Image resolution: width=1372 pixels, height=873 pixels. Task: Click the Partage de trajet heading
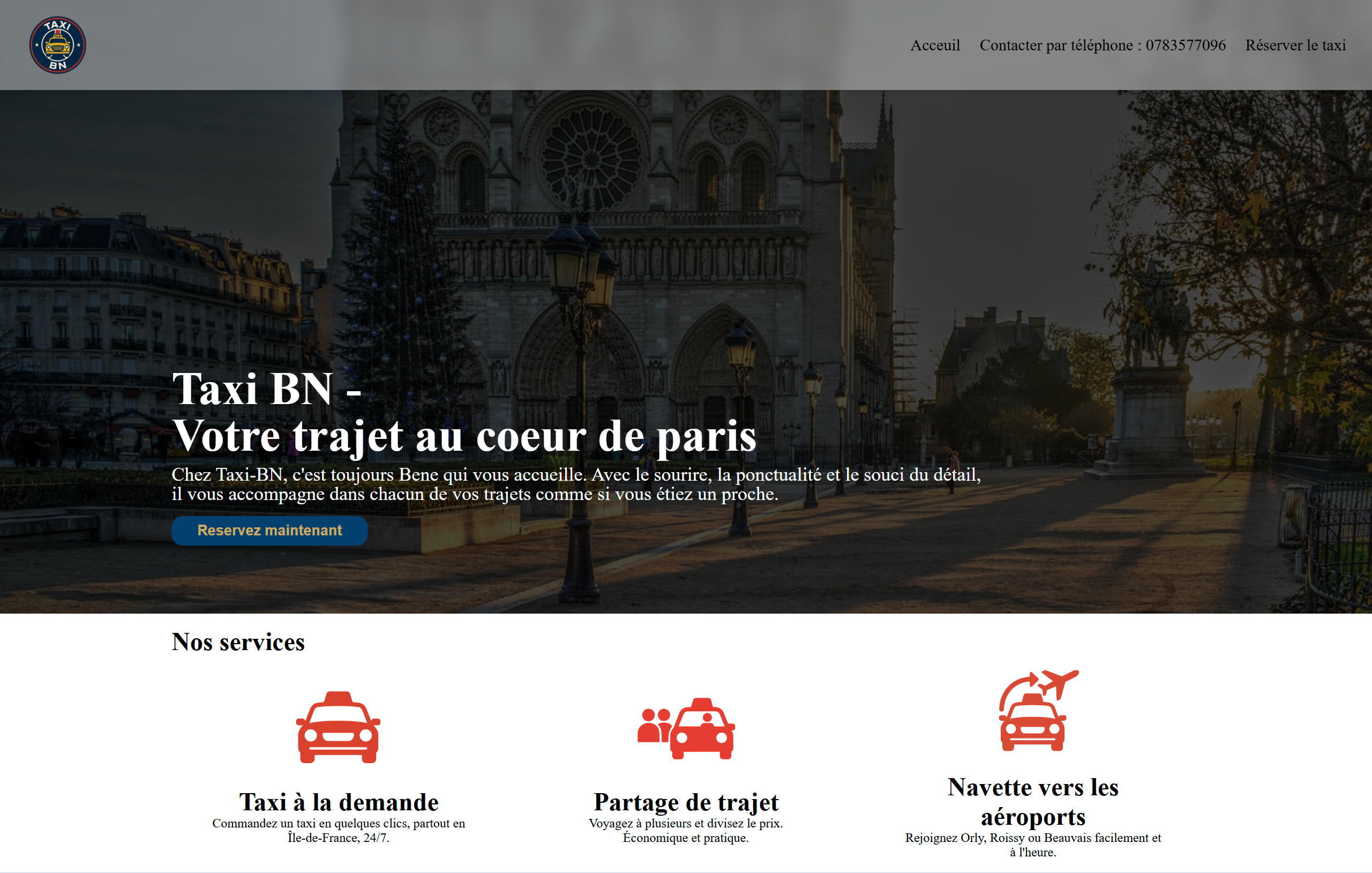pyautogui.click(x=685, y=802)
